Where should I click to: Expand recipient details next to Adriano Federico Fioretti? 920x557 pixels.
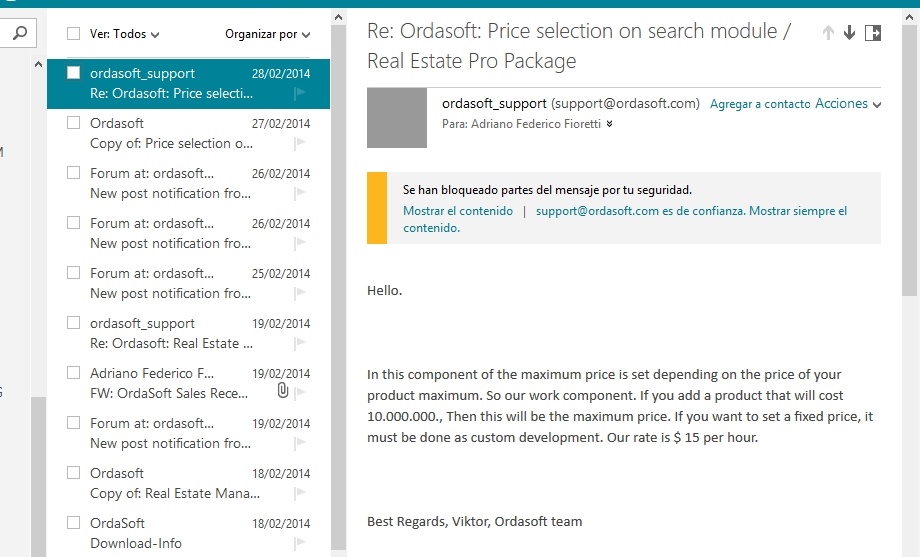[610, 124]
